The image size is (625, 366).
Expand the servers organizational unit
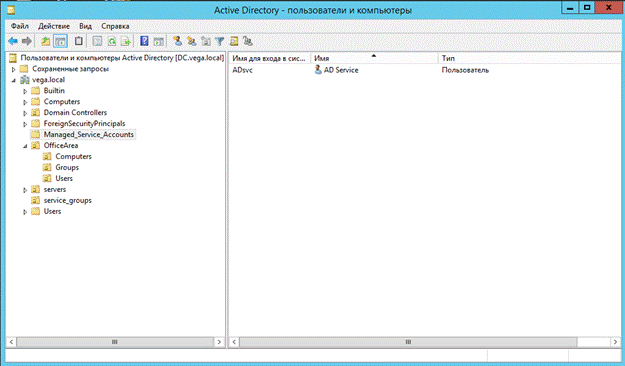click(25, 190)
